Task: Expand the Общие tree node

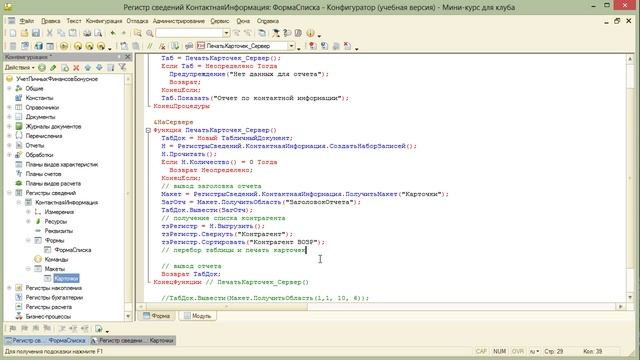Action: 9,88
